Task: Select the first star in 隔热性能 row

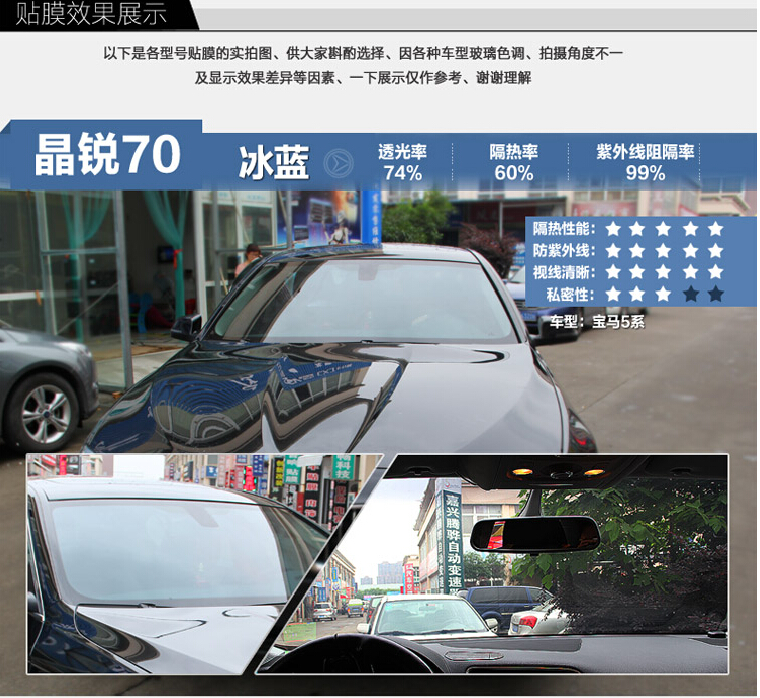Action: (x=612, y=228)
